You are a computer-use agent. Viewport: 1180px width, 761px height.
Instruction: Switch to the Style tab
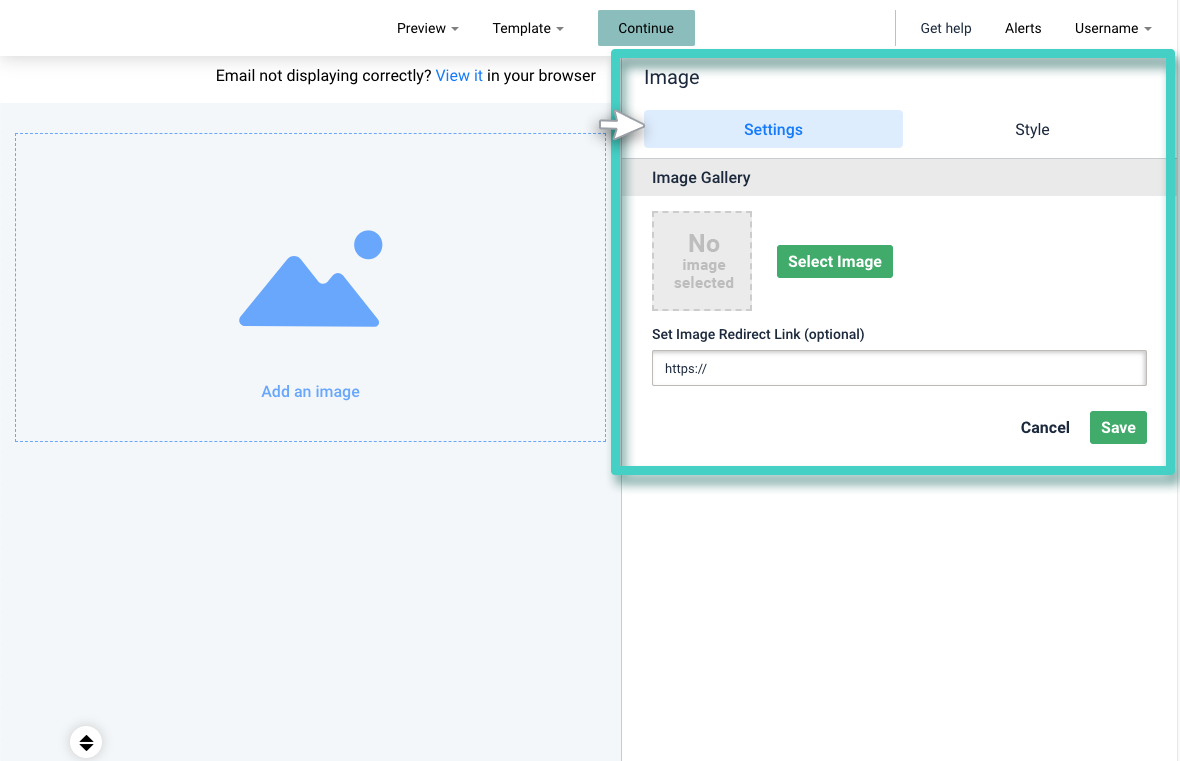(x=1032, y=129)
